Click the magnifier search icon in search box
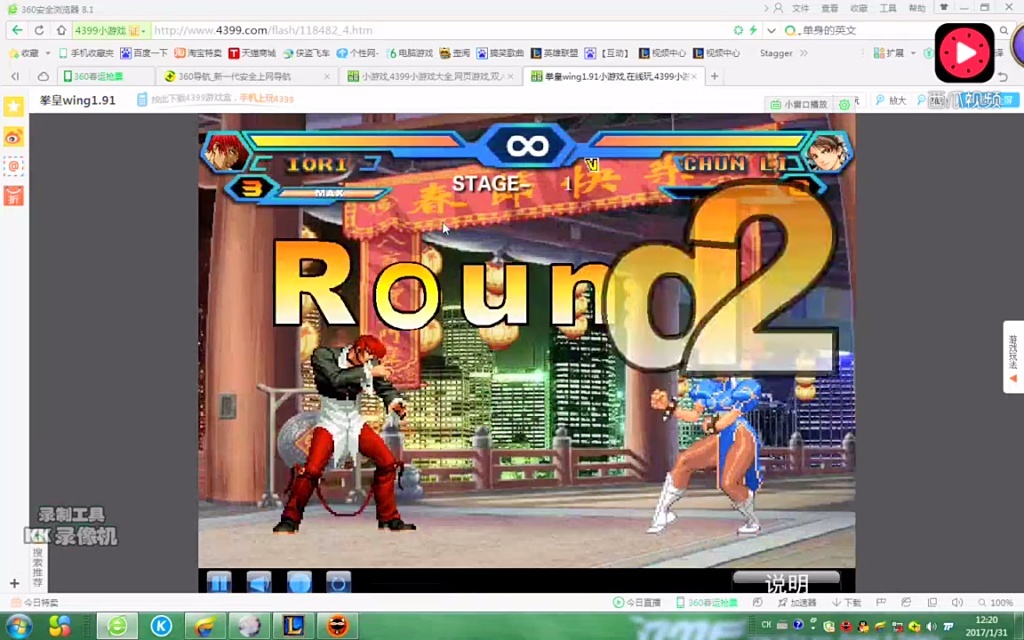Viewport: 1024px width, 640px height. (x=1004, y=30)
